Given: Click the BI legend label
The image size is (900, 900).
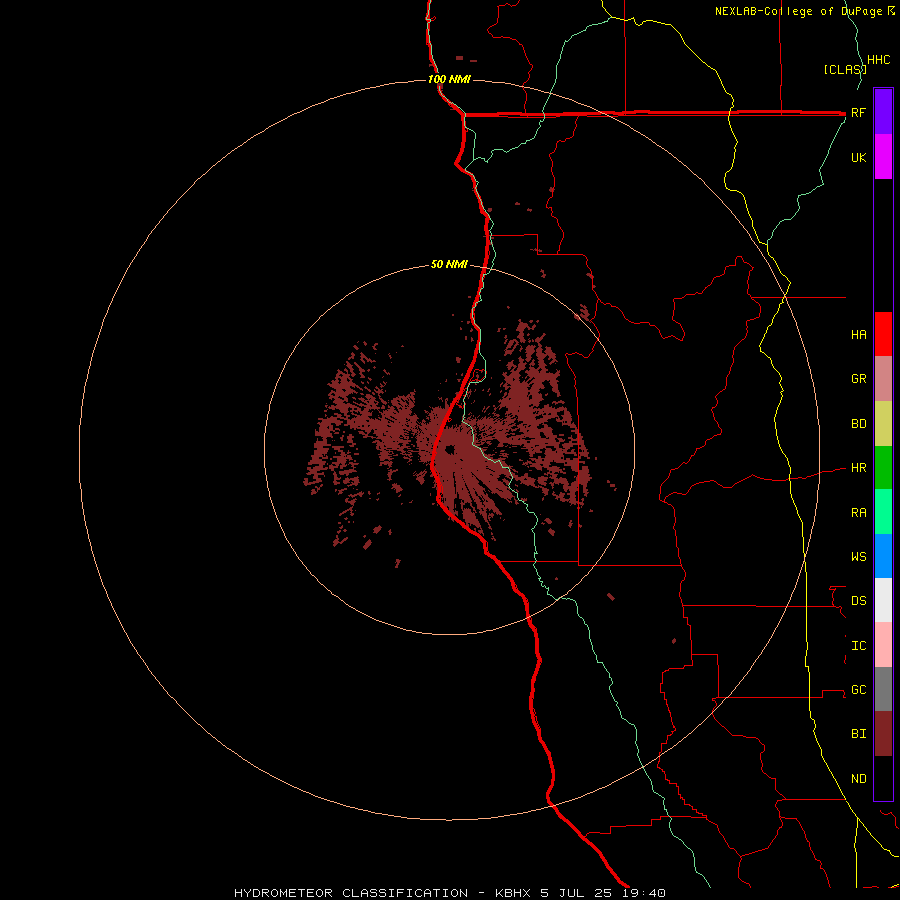Looking at the screenshot, I should (x=858, y=734).
